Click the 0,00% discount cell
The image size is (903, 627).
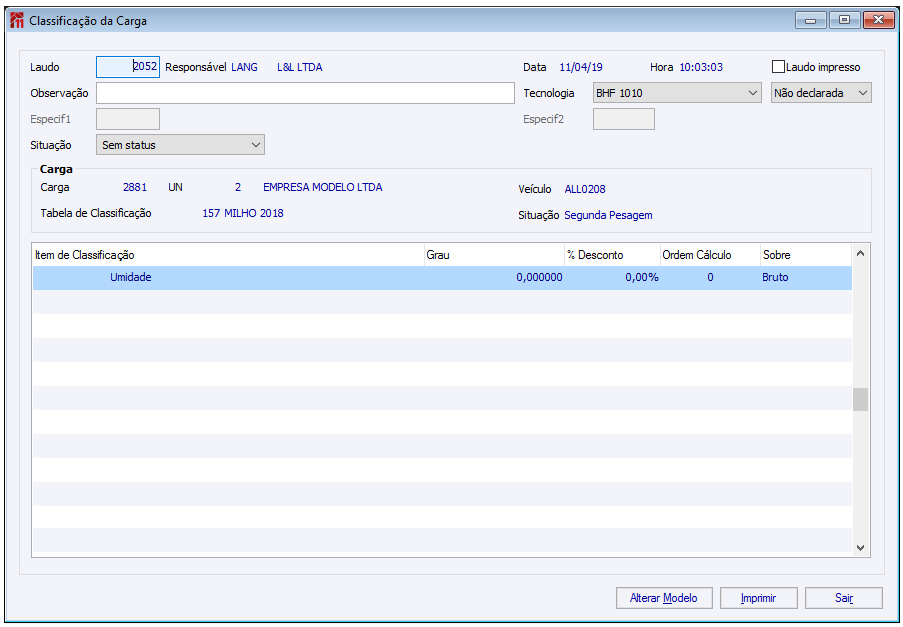[x=642, y=278]
